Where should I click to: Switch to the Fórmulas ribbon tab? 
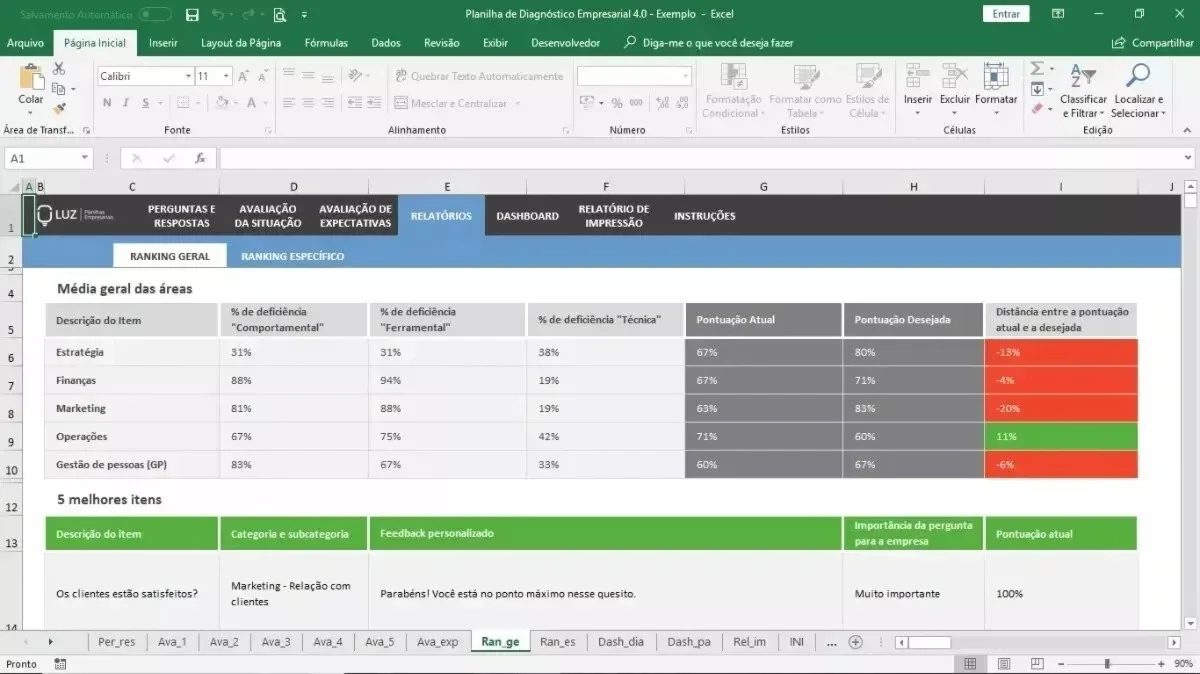coord(326,43)
